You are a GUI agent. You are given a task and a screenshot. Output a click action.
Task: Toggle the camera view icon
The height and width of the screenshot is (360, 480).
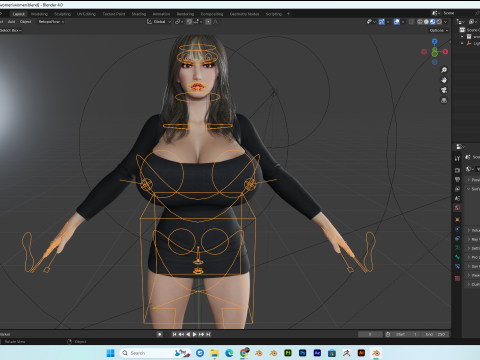444,90
